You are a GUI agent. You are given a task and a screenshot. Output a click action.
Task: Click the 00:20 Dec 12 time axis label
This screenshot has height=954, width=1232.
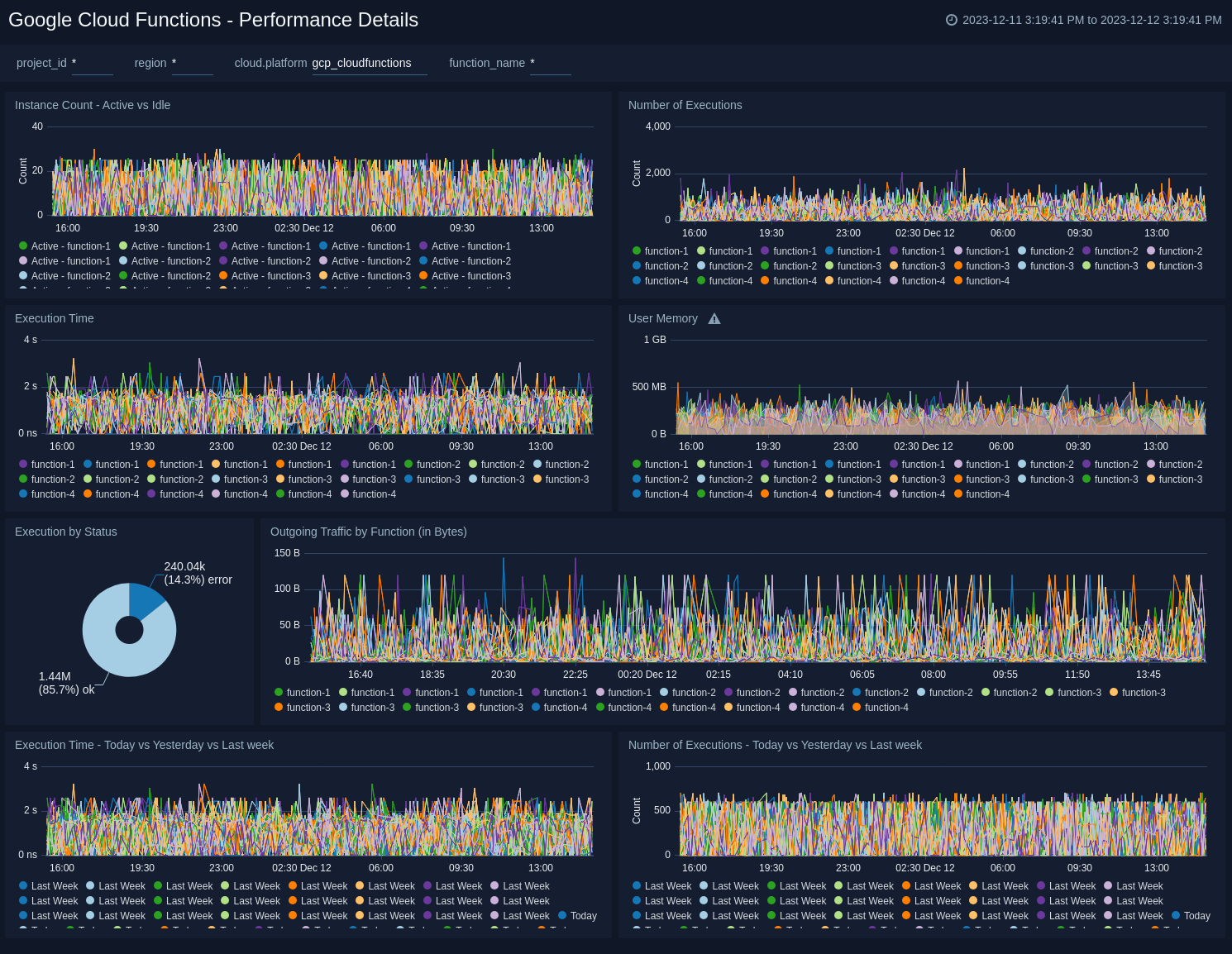pos(647,675)
